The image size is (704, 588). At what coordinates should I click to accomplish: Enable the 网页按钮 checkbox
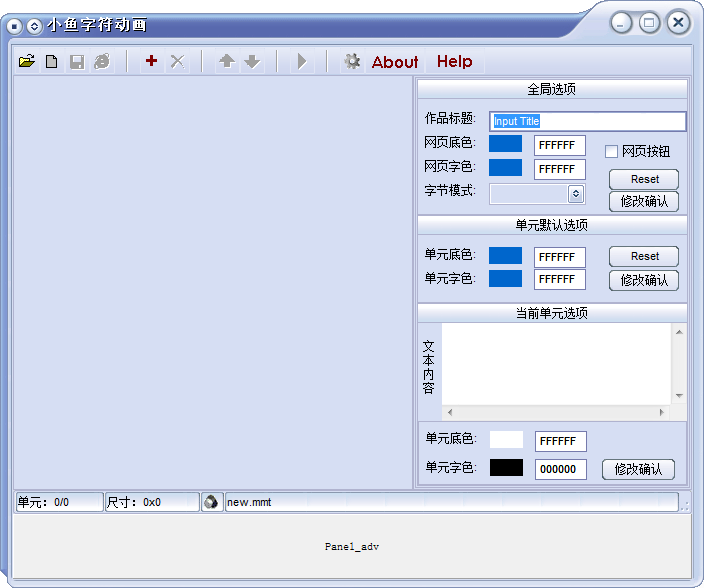click(612, 152)
